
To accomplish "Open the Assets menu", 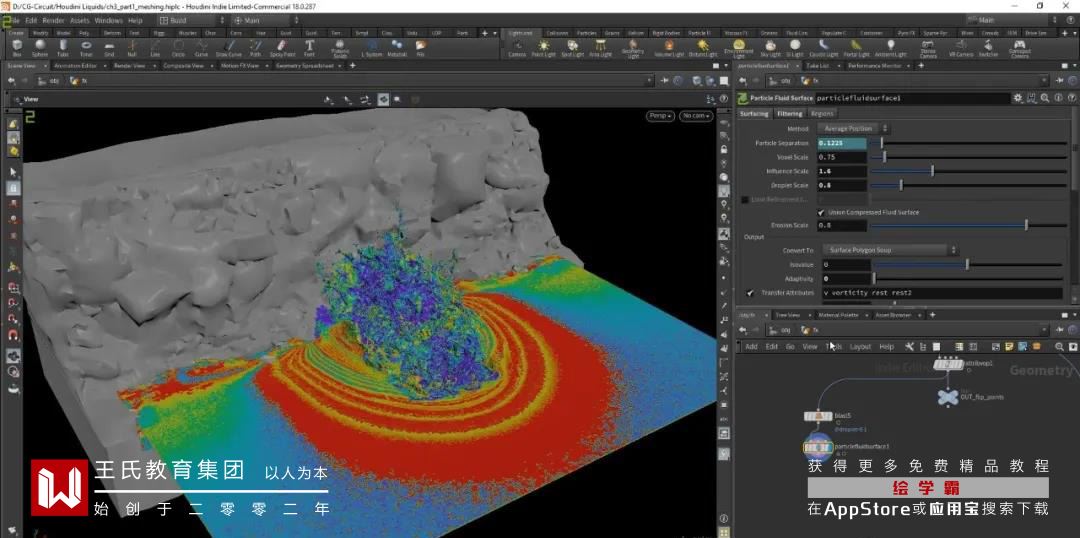I will tap(80, 21).
